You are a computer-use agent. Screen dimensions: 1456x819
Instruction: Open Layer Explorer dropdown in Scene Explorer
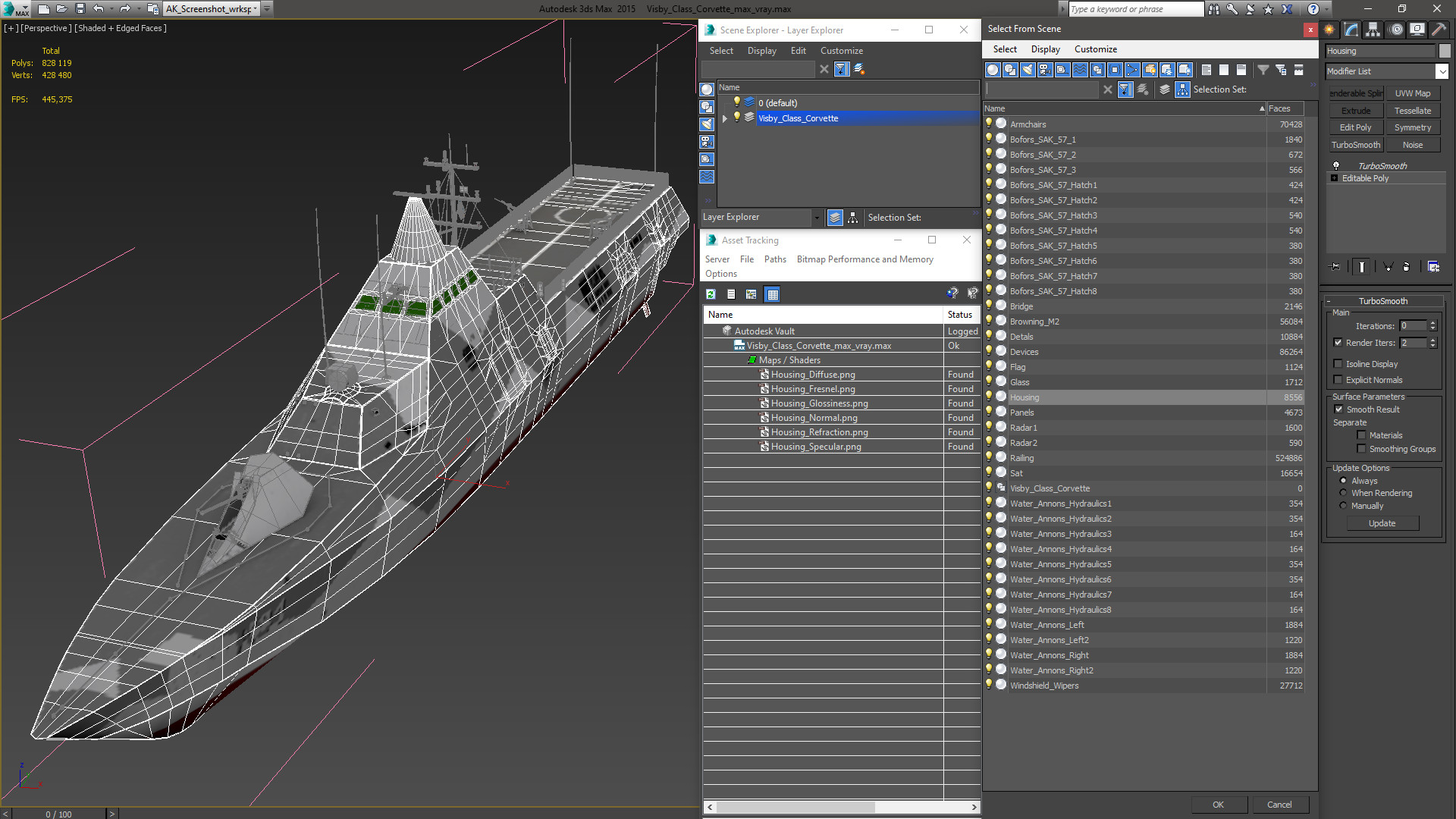816,218
